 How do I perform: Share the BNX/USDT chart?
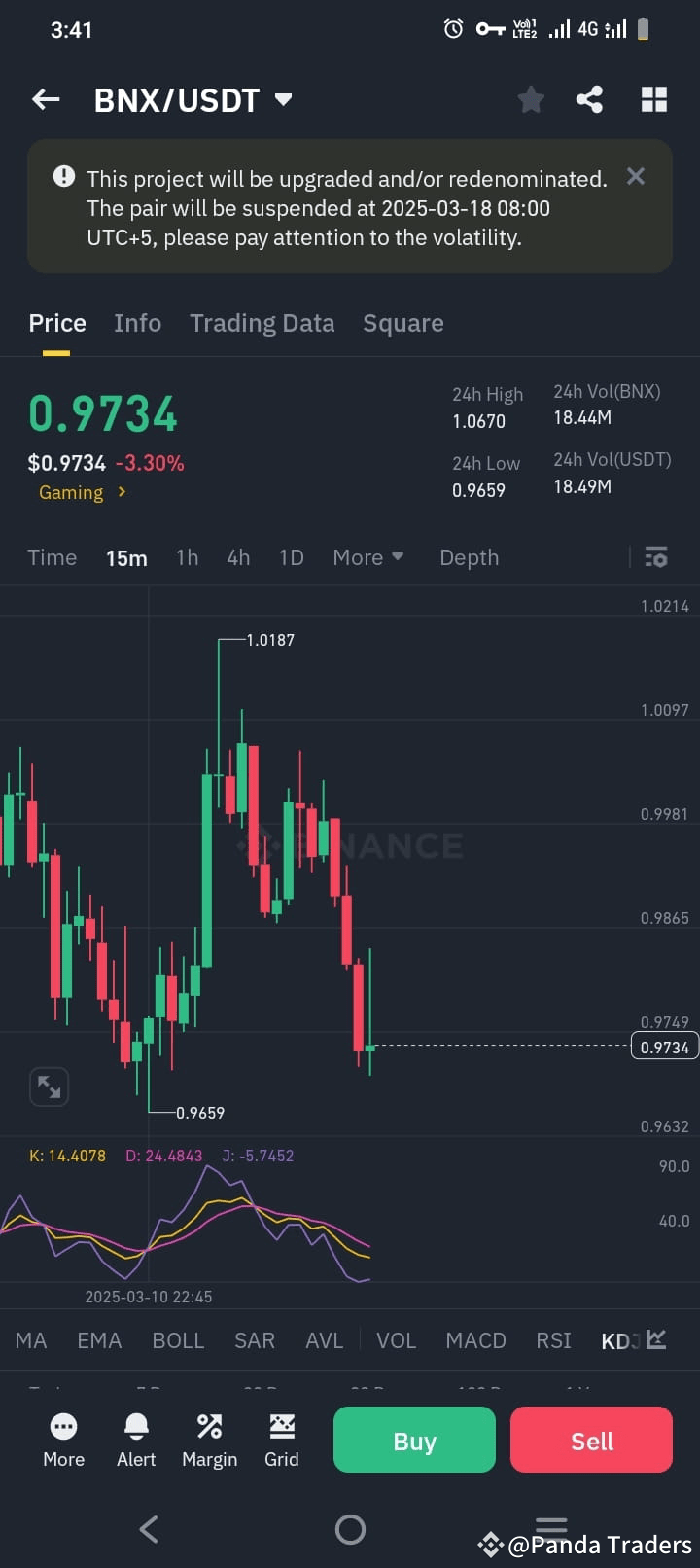pyautogui.click(x=589, y=98)
